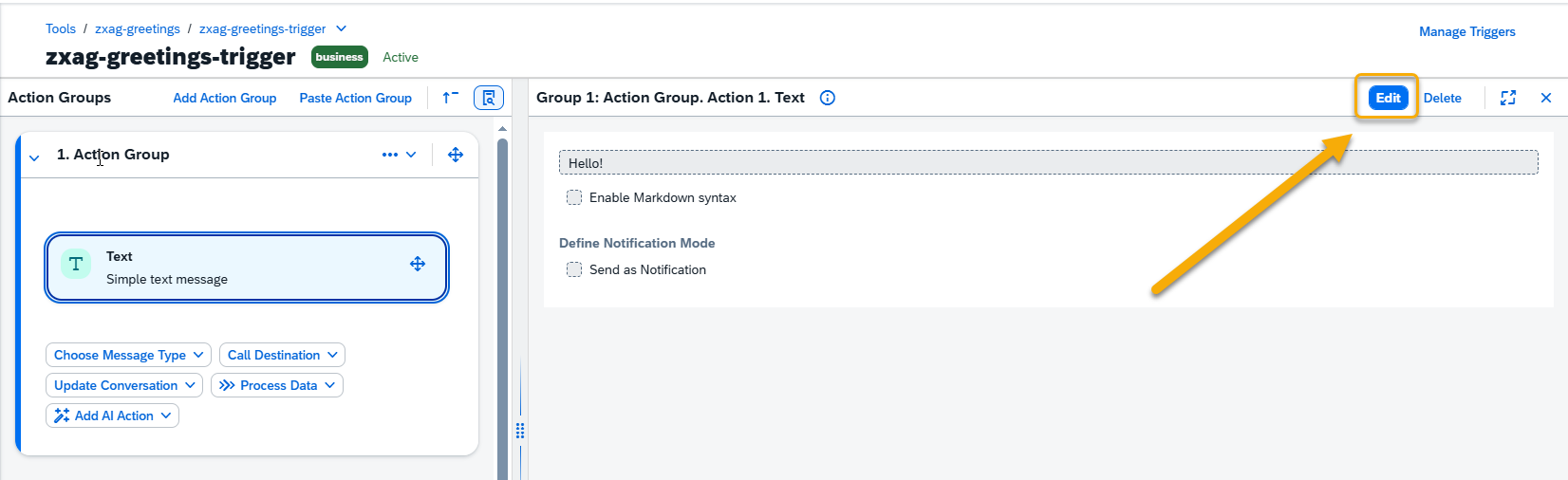This screenshot has width=1568, height=480.
Task: Open Update Conversation dropdown
Action: click(x=124, y=385)
